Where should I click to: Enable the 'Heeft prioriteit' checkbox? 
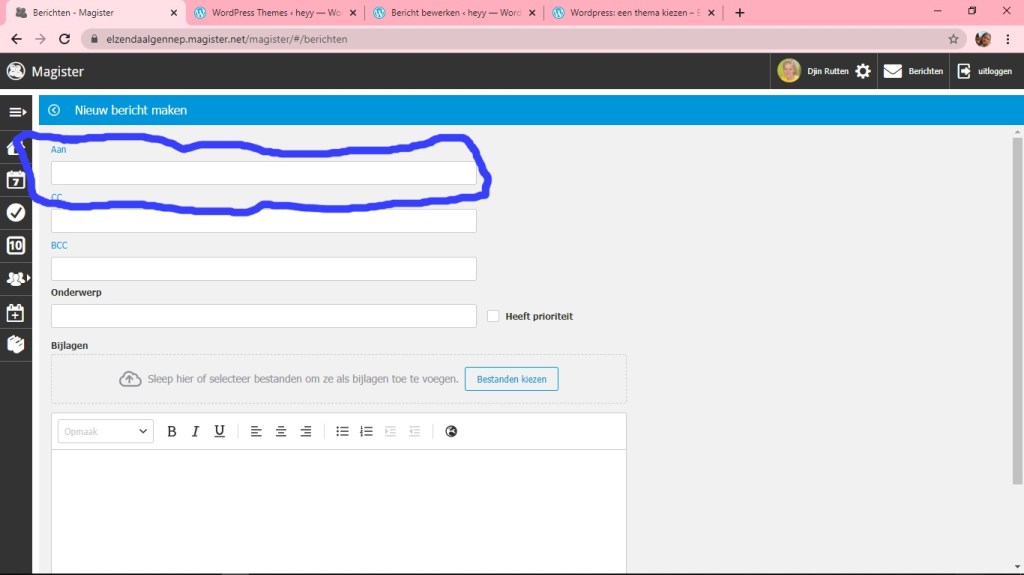[x=493, y=316]
